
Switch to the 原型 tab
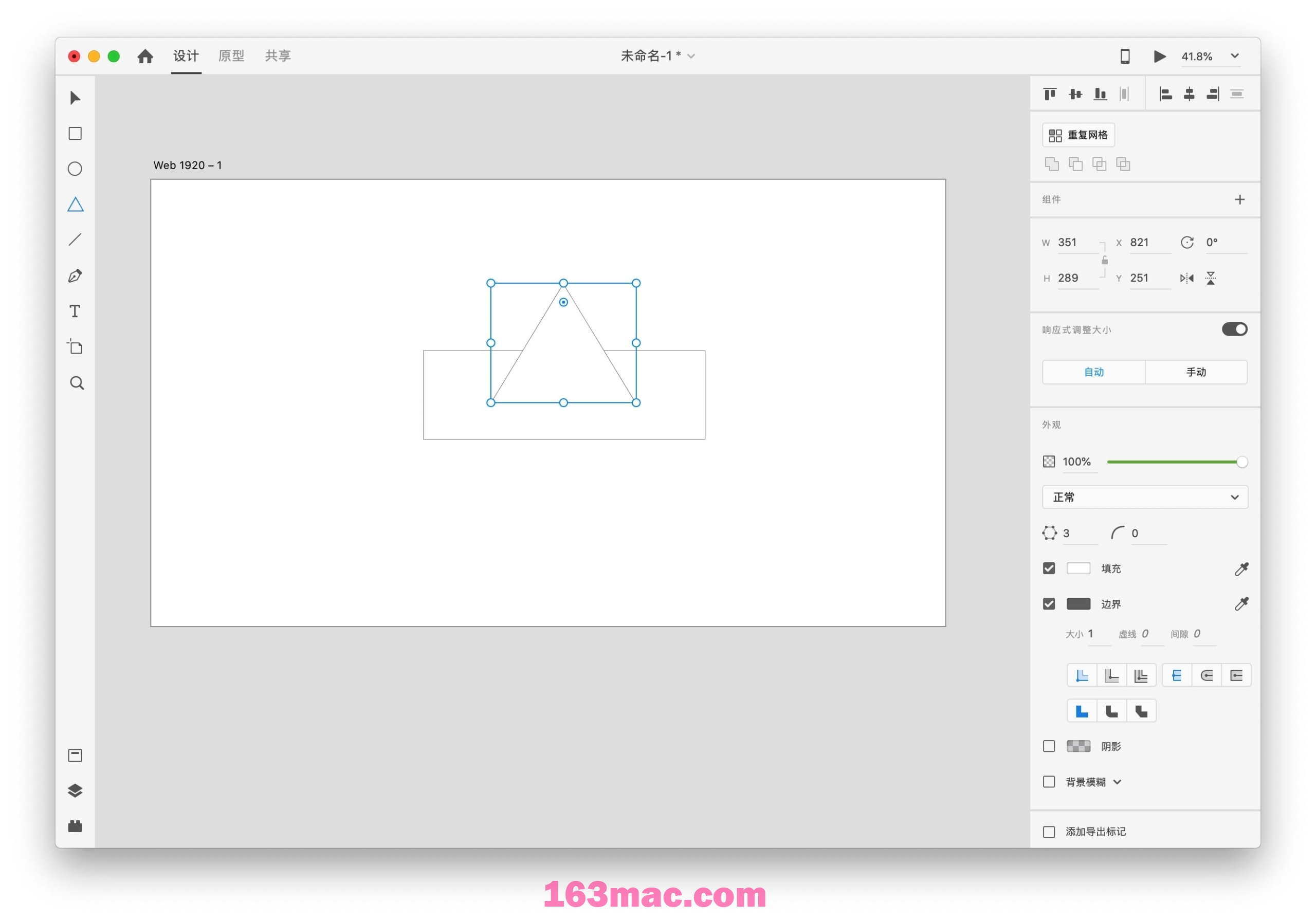click(231, 56)
